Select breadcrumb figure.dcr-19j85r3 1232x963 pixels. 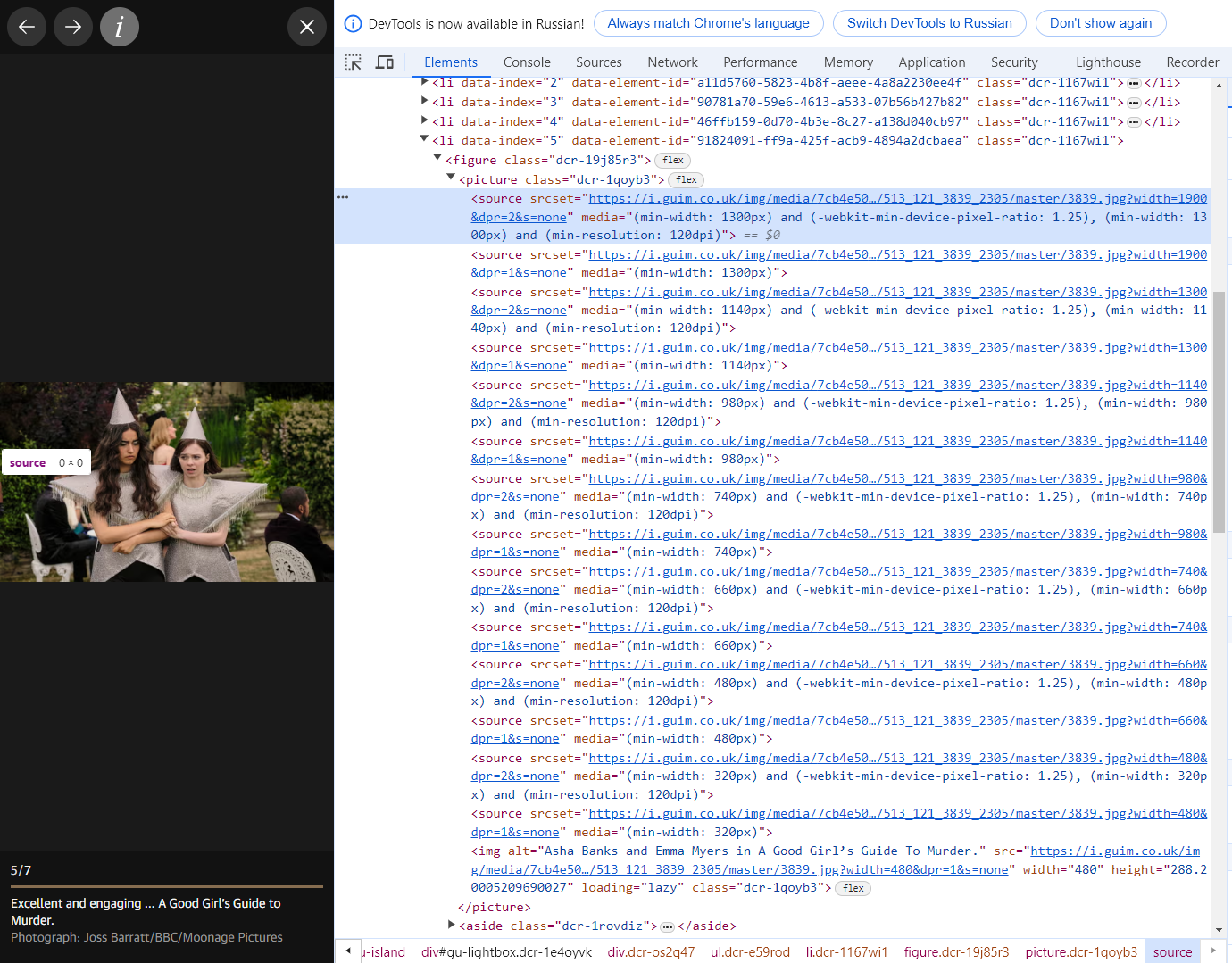pyautogui.click(x=956, y=952)
